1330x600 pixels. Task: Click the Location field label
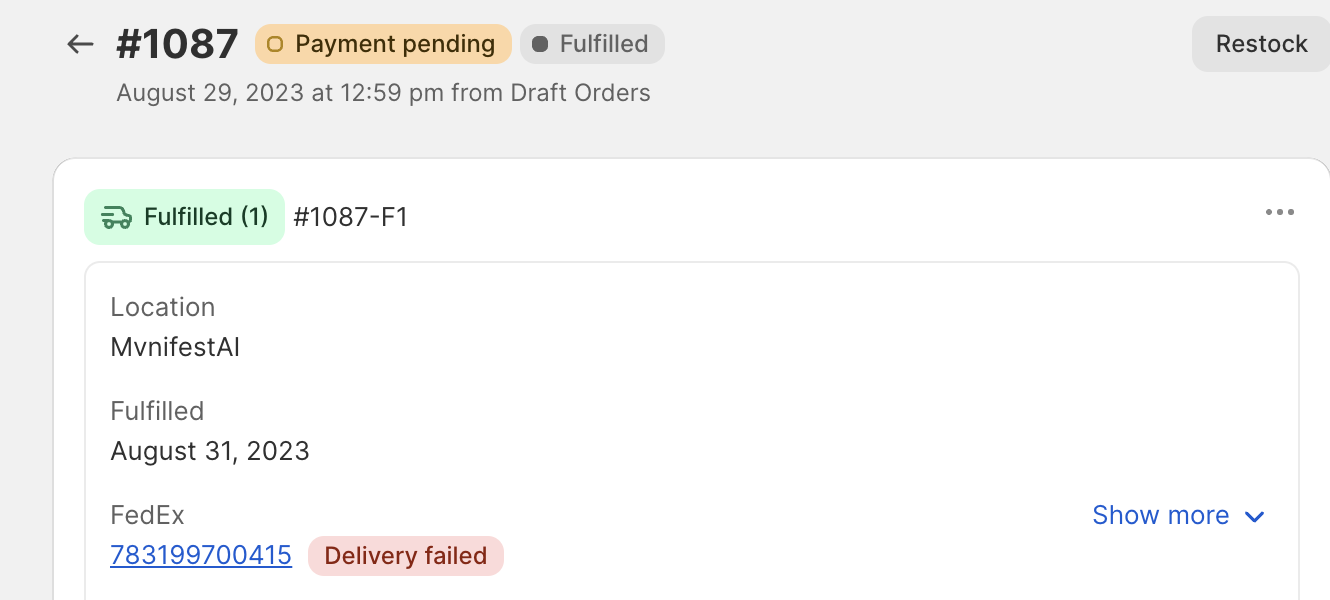coord(163,307)
